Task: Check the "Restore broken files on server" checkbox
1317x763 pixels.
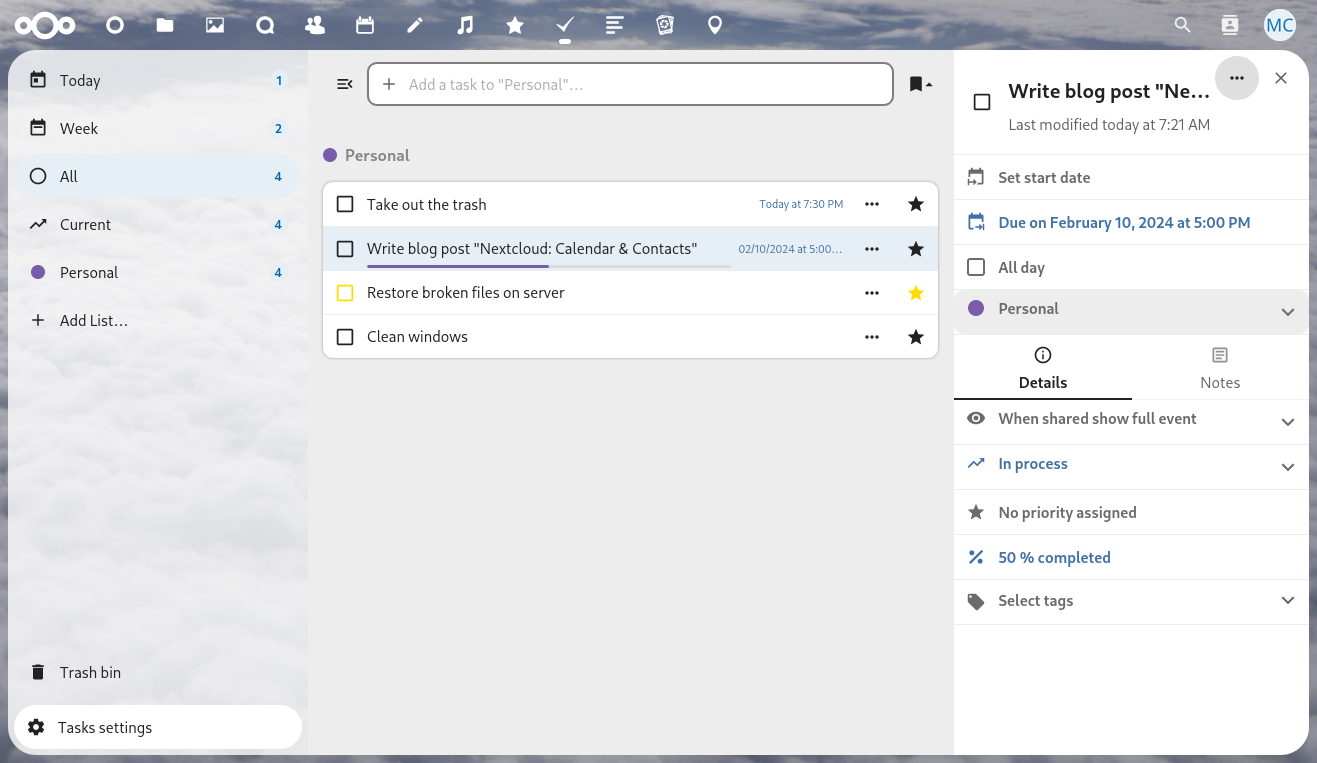Action: [345, 293]
